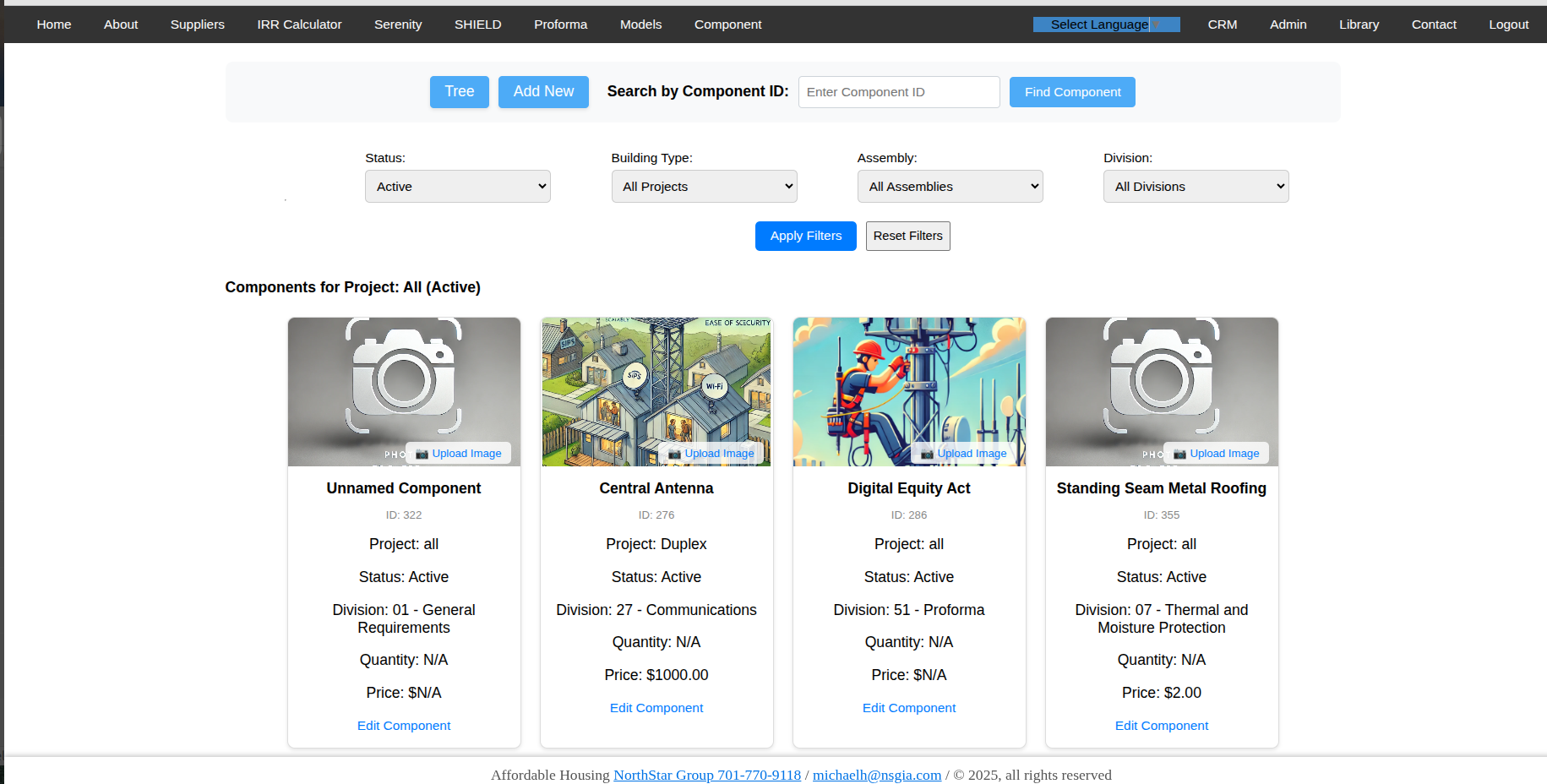The width and height of the screenshot is (1547, 784).
Task: Click the Central Antenna thumbnail image
Action: tap(656, 380)
